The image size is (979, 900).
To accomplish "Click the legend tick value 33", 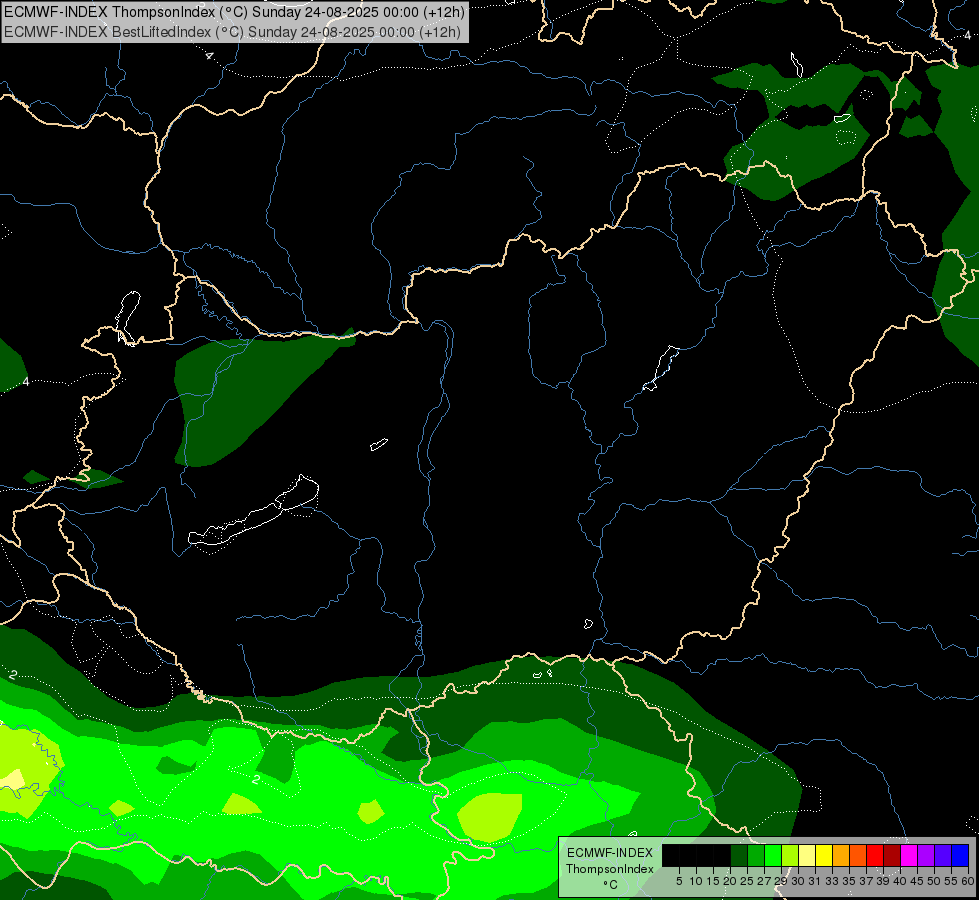I will [832, 881].
